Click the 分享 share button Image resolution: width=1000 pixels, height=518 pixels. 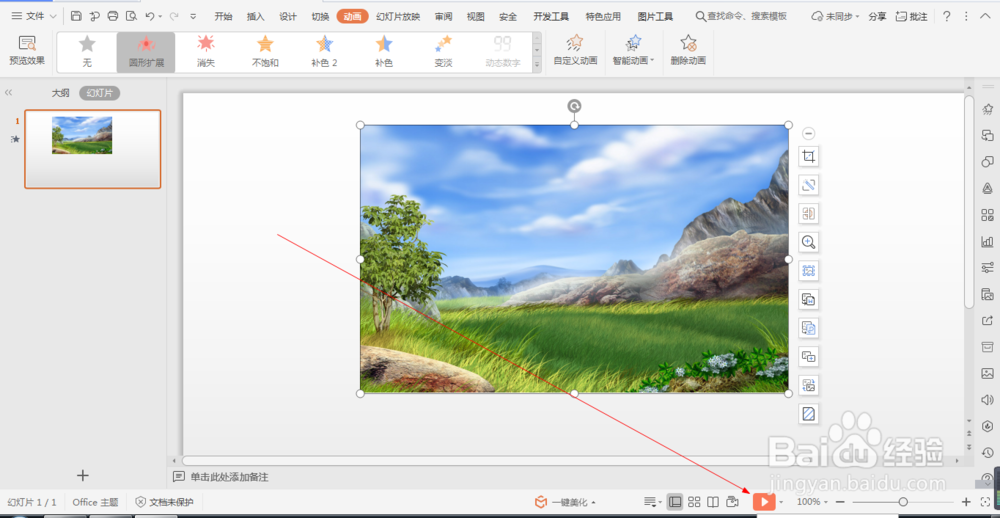878,17
